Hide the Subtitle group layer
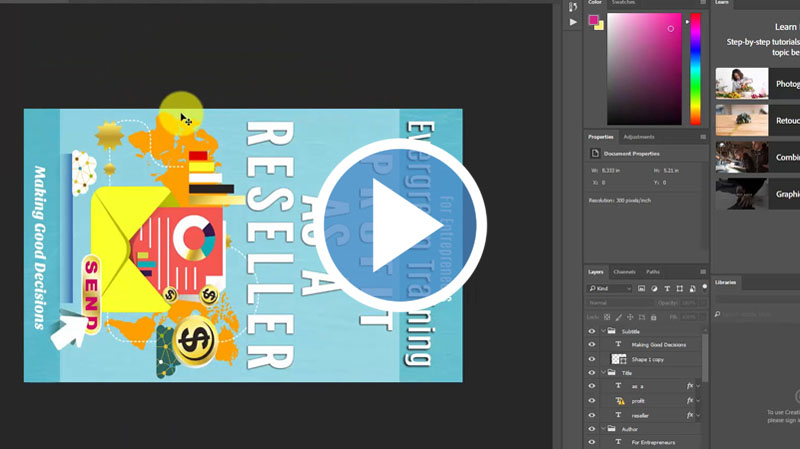This screenshot has width=800, height=449. tap(591, 331)
